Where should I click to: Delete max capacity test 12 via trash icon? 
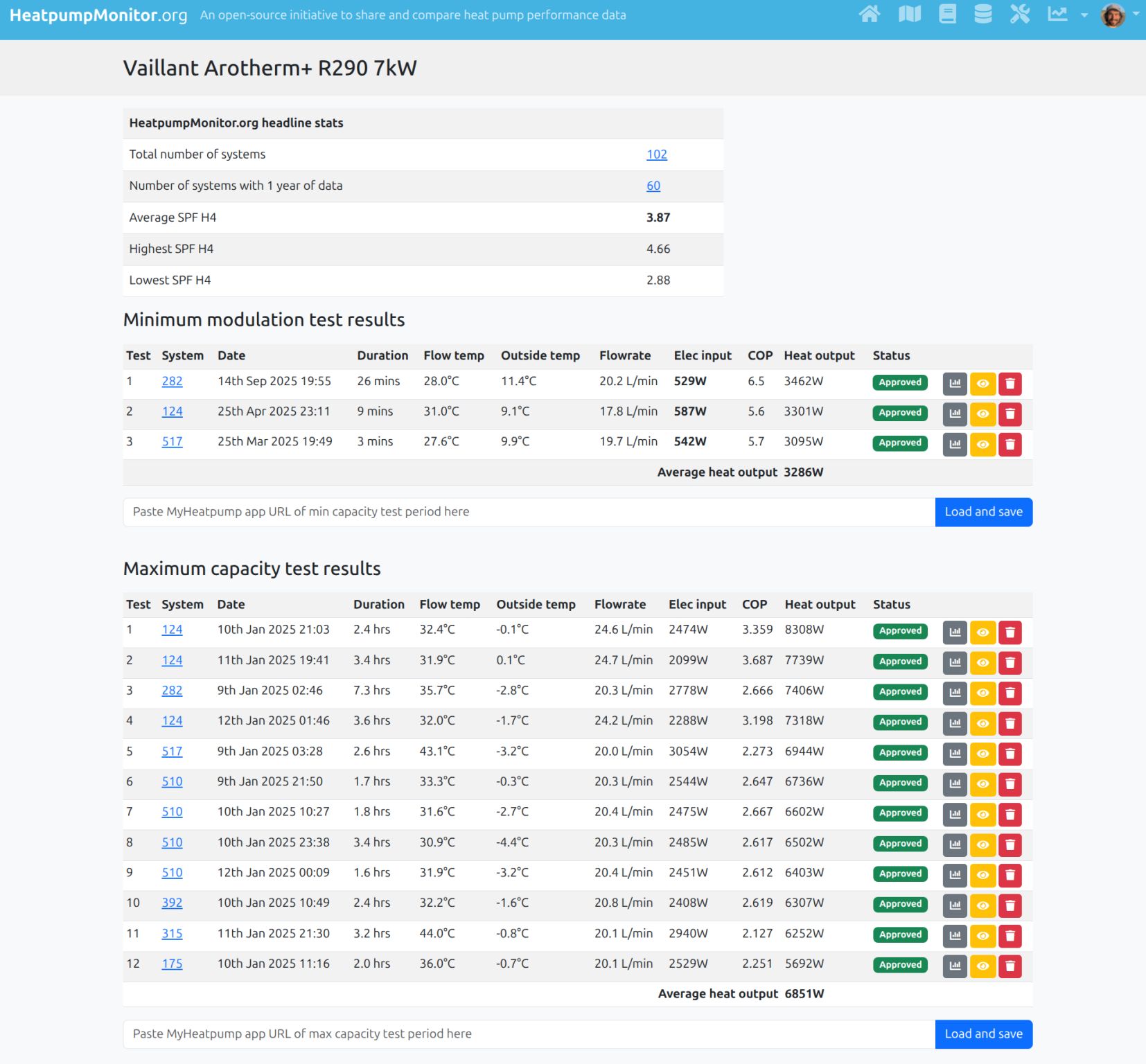pos(1010,966)
